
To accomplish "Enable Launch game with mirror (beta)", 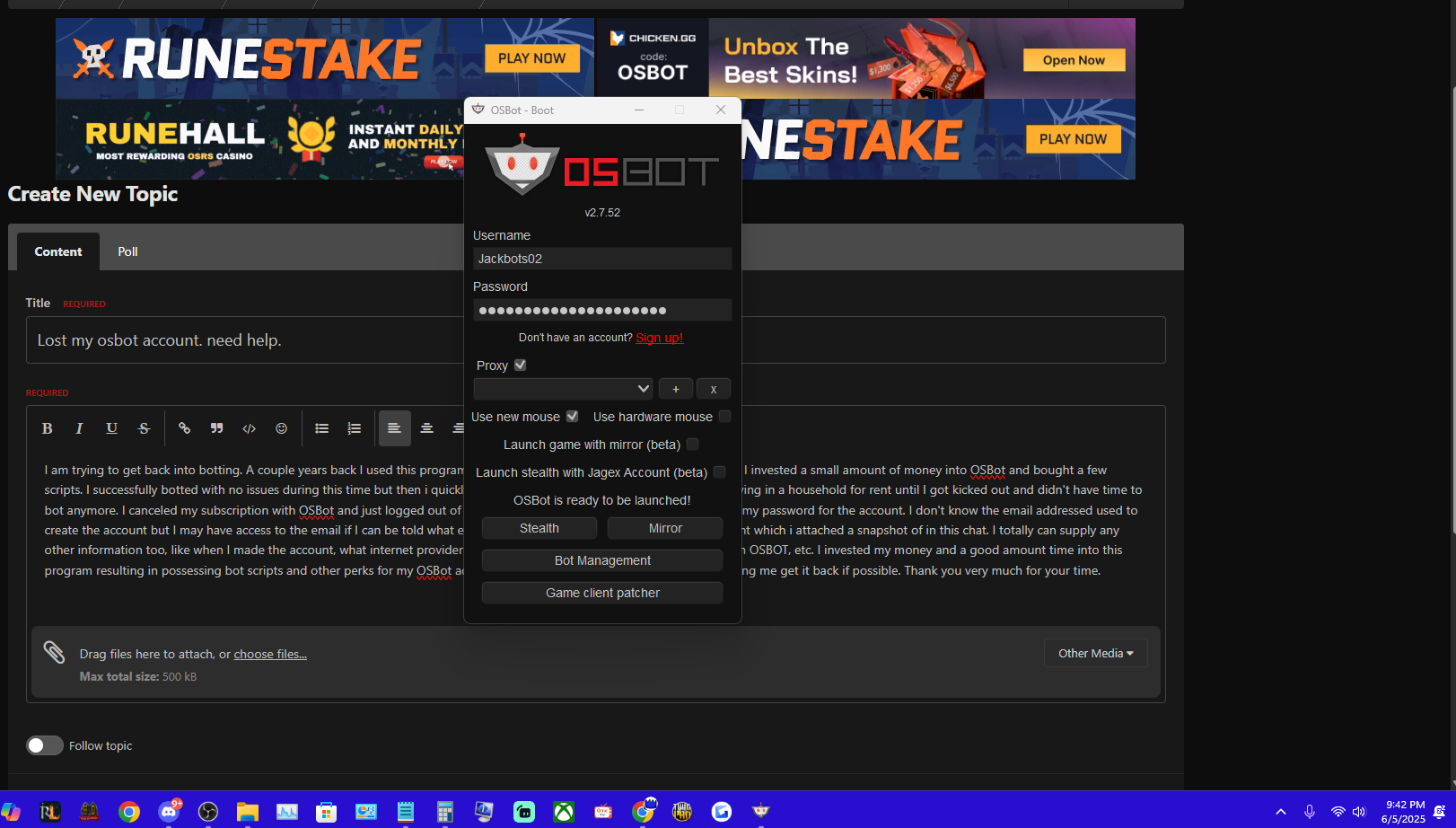I will (693, 445).
